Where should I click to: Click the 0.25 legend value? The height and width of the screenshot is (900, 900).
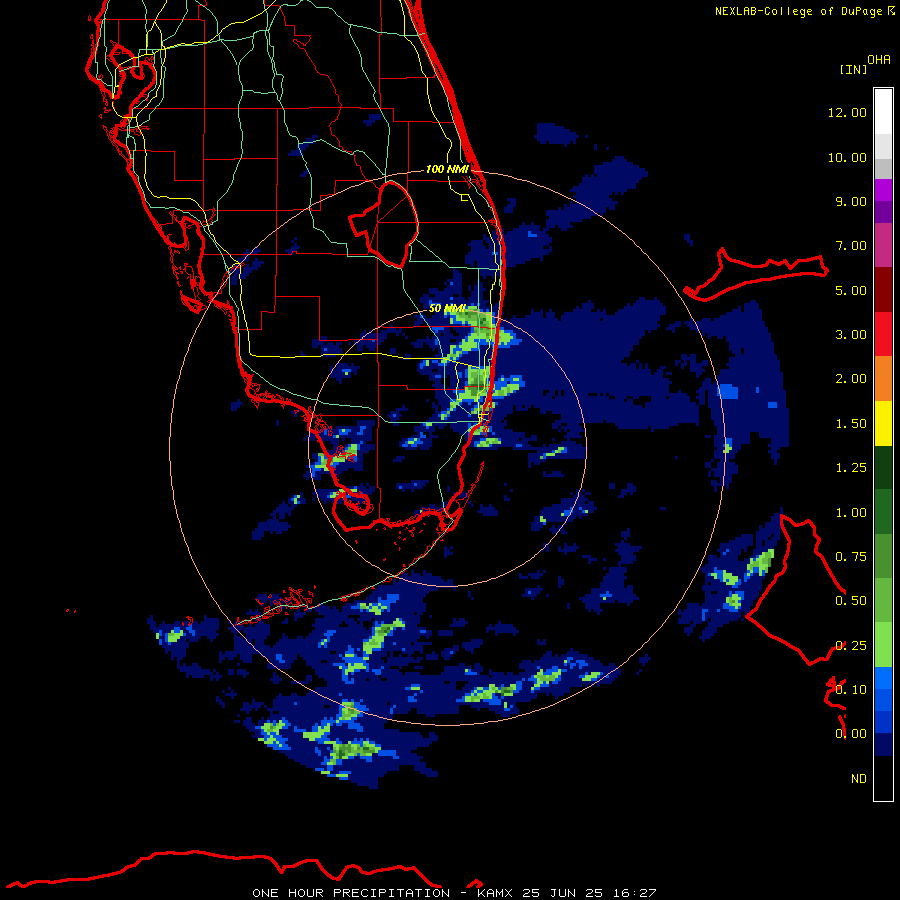tap(851, 646)
